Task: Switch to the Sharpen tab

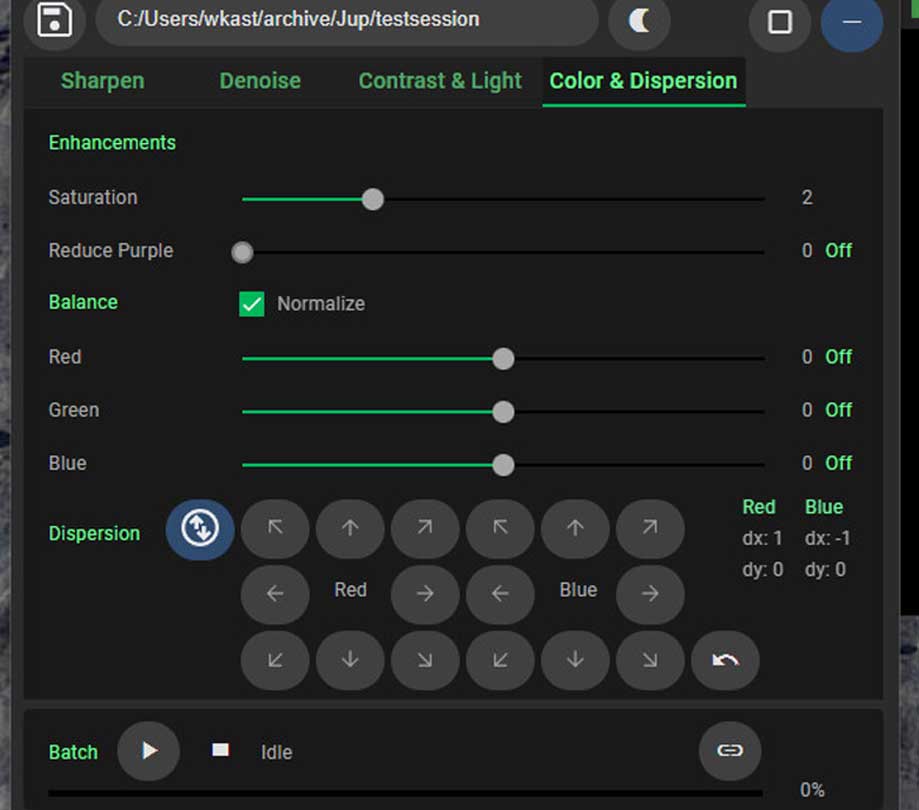Action: click(x=102, y=81)
